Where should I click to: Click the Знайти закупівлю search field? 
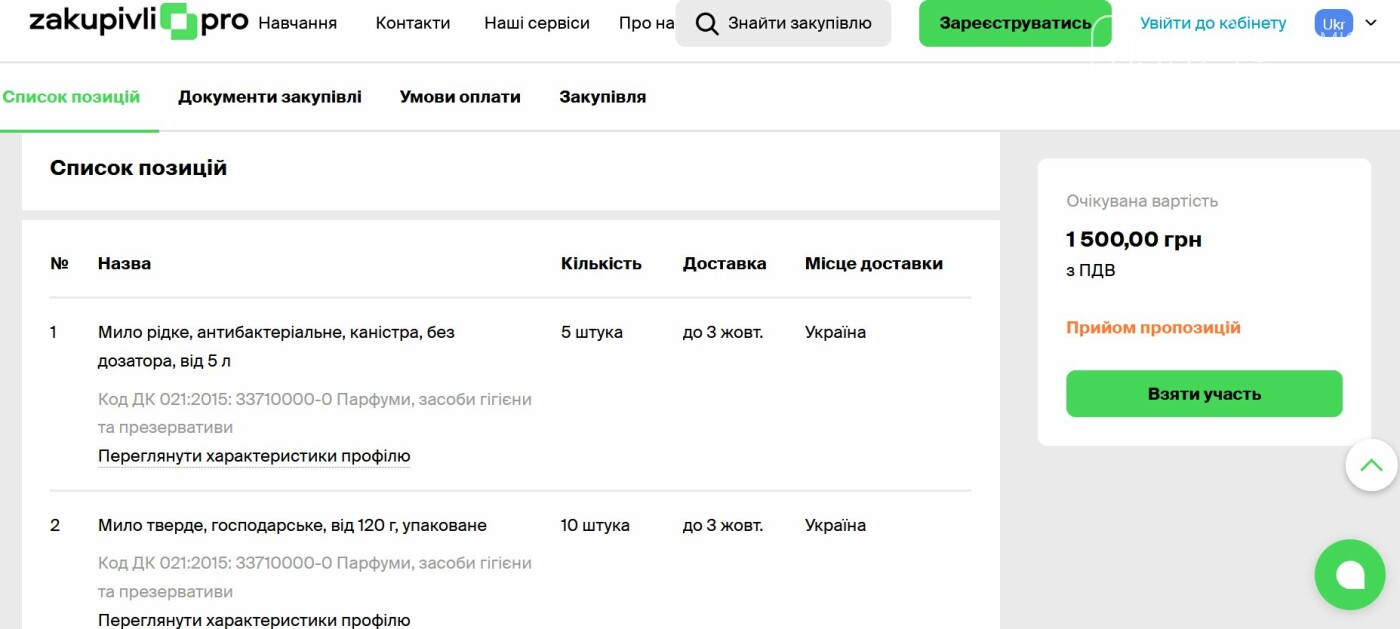pyautogui.click(x=798, y=23)
